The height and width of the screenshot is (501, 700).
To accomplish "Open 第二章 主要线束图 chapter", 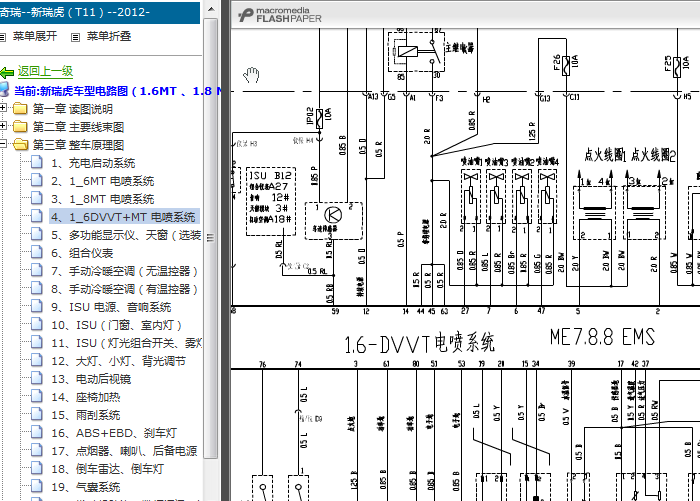I will point(78,127).
